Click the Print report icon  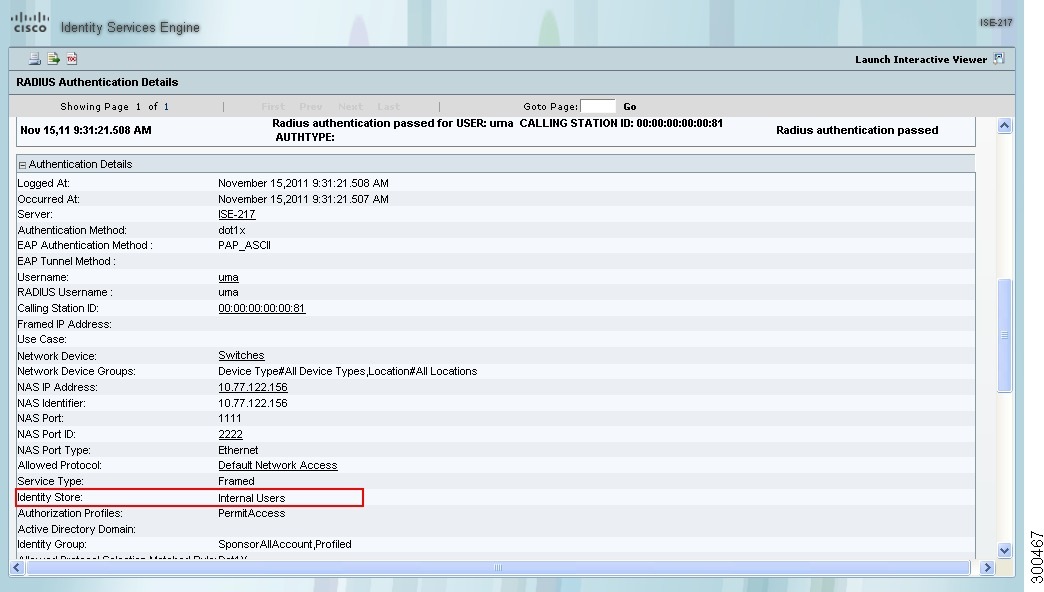(35, 59)
